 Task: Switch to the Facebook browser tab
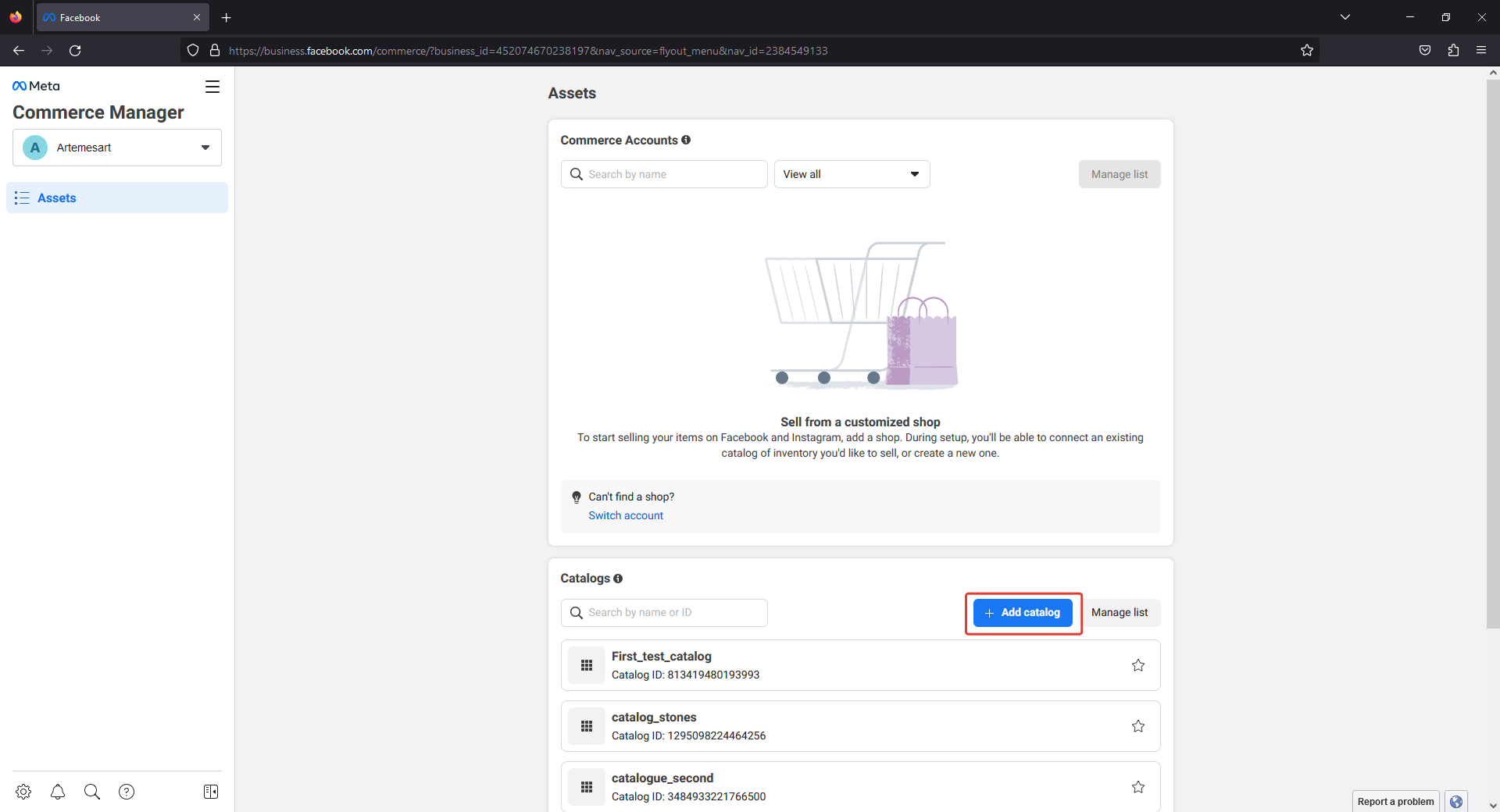[x=123, y=17]
